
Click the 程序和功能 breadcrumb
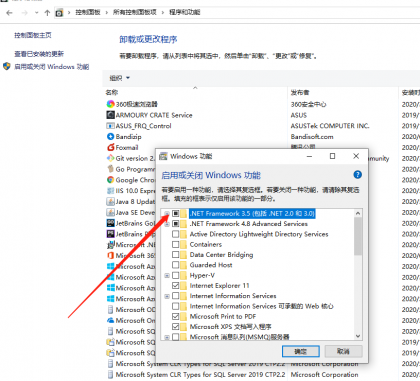pyautogui.click(x=185, y=12)
